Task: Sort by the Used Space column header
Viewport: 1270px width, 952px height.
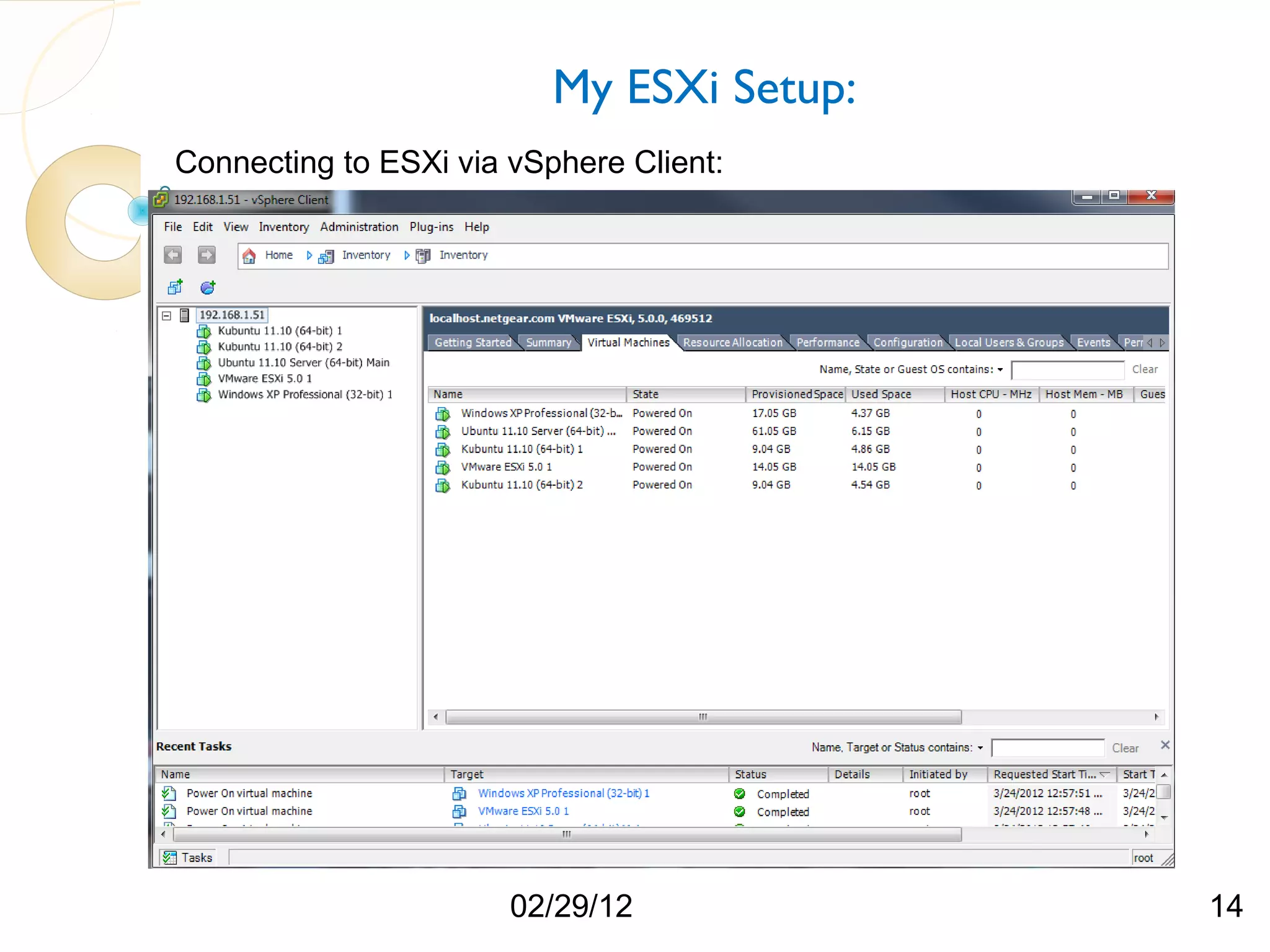Action: coord(895,394)
